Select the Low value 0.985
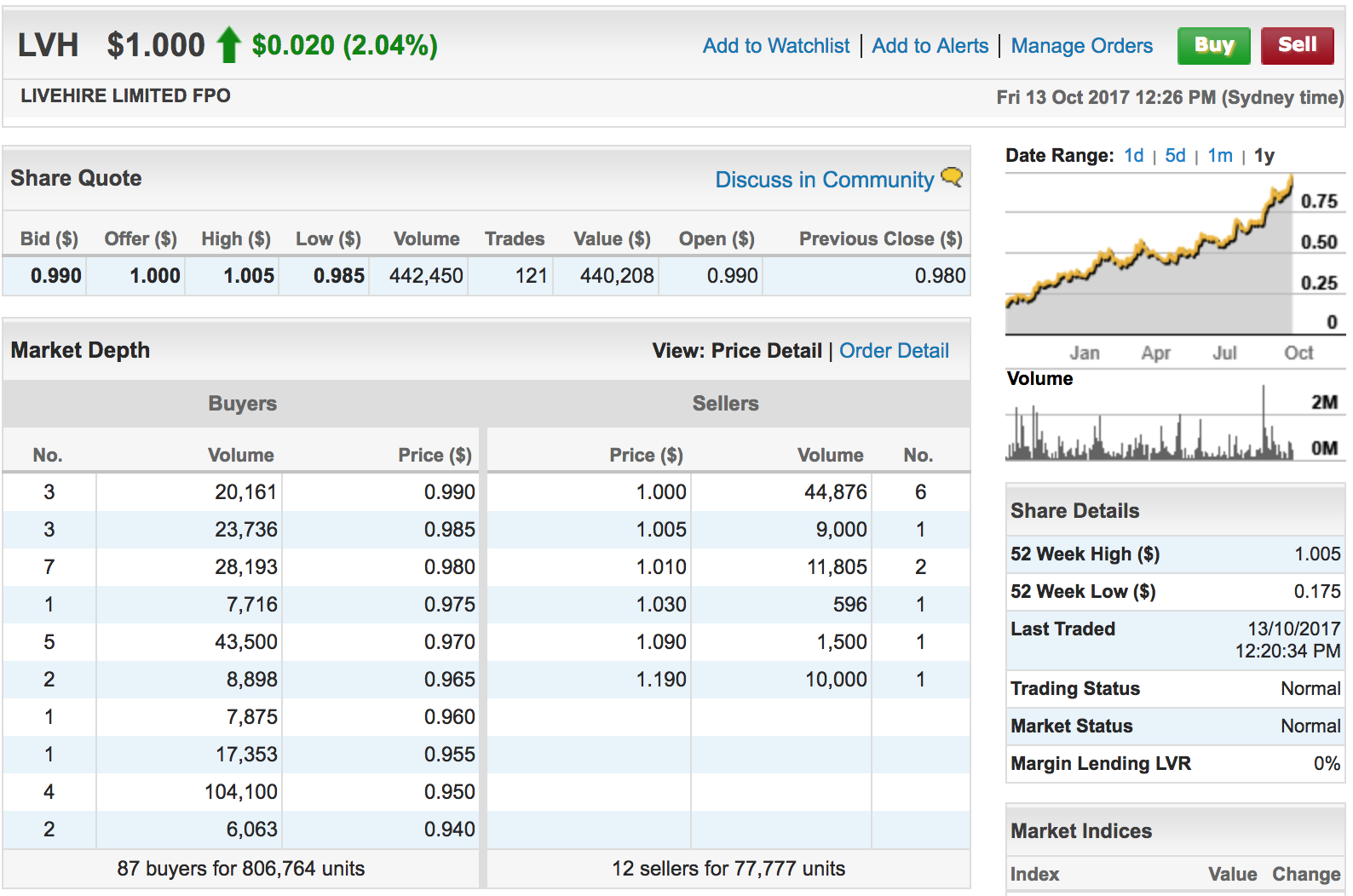Image resolution: width=1353 pixels, height=896 pixels. pyautogui.click(x=339, y=276)
